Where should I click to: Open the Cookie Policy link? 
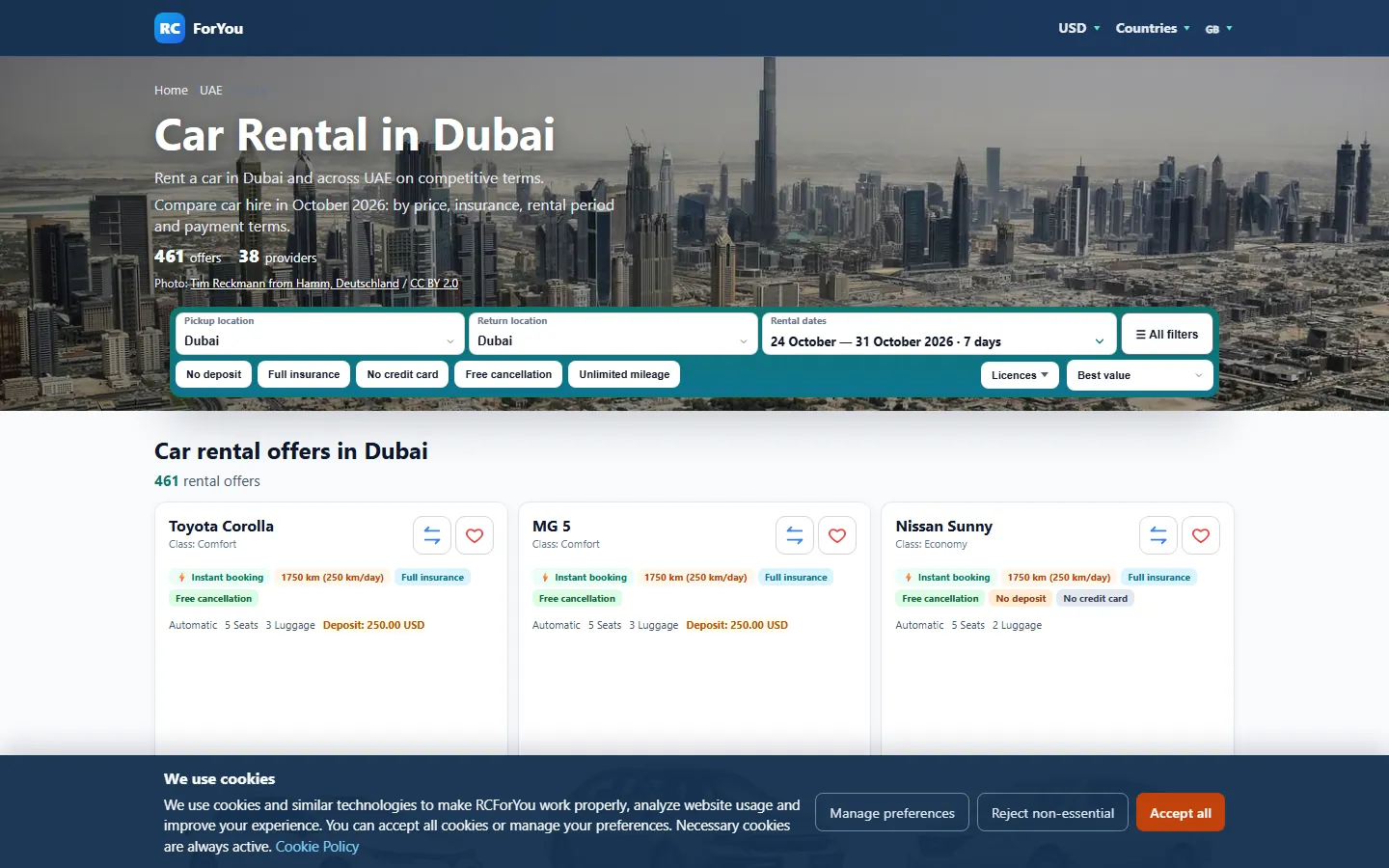click(x=317, y=847)
